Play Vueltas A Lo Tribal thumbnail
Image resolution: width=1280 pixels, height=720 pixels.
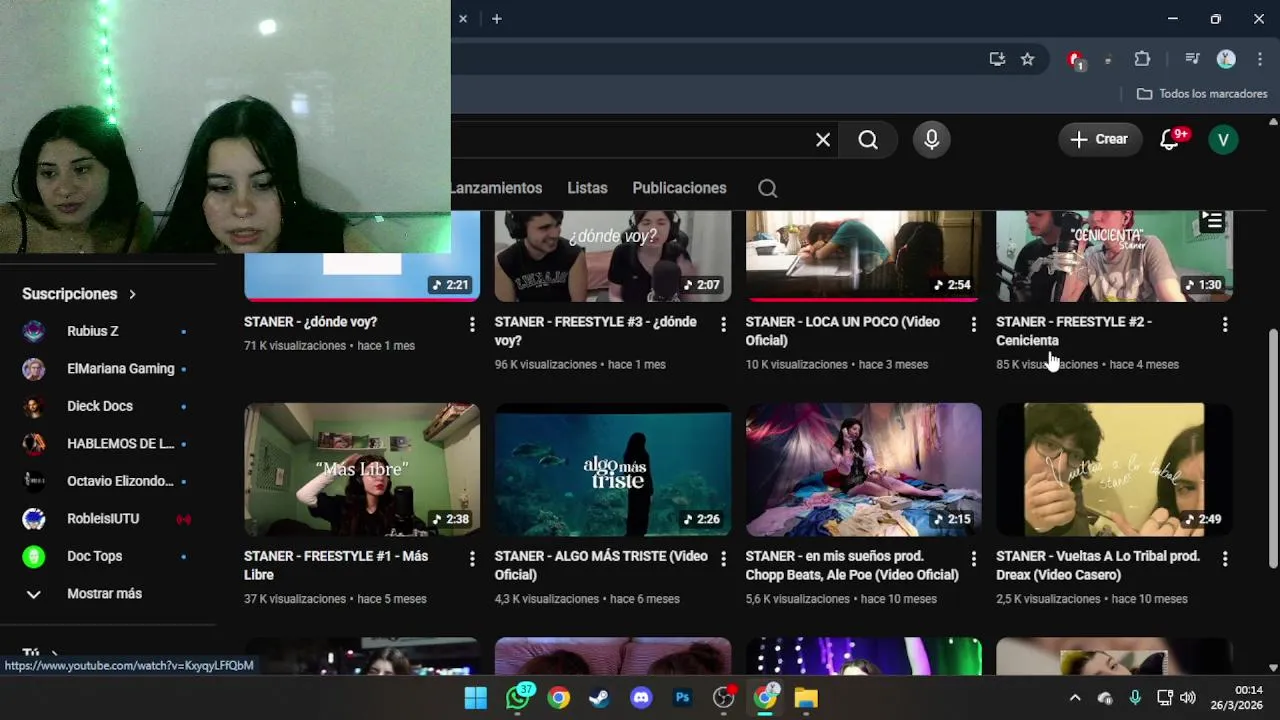[1114, 470]
